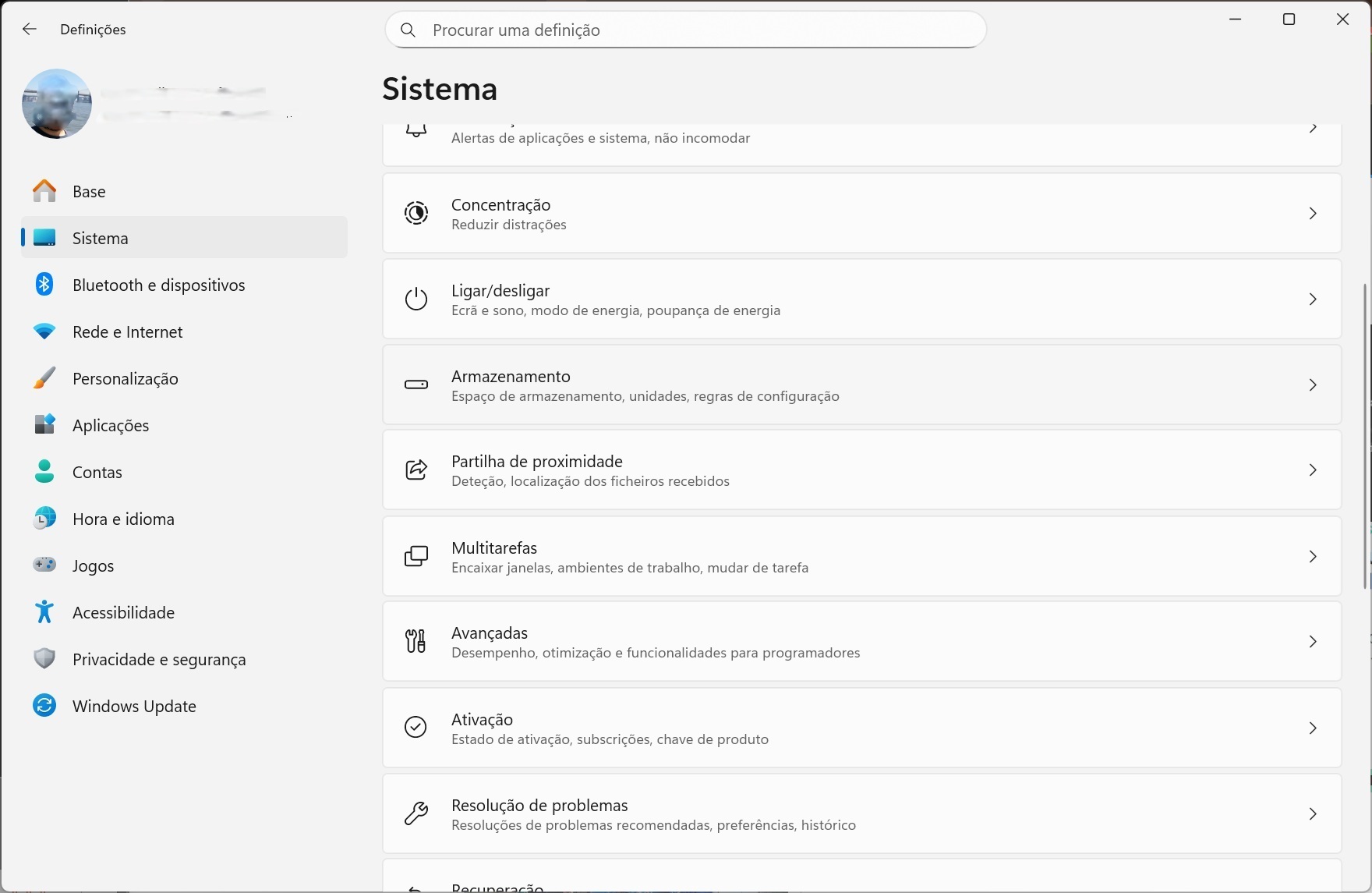Click the Multitarefas windows icon
The width and height of the screenshot is (1372, 893).
(x=416, y=556)
